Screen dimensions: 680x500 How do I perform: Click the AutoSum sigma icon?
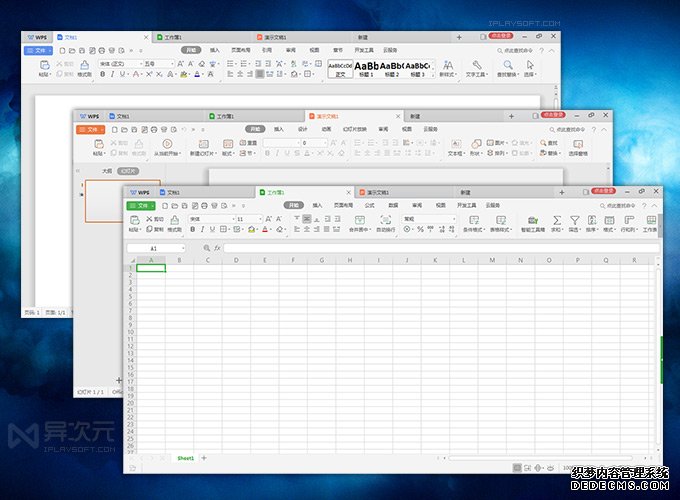coord(557,220)
